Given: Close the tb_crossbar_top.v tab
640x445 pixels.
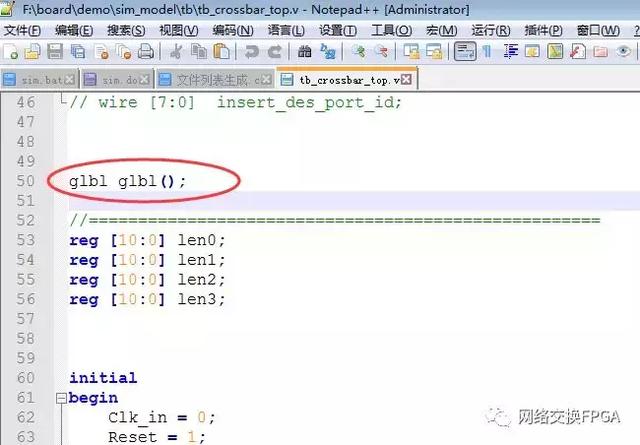Looking at the screenshot, I should (x=406, y=79).
